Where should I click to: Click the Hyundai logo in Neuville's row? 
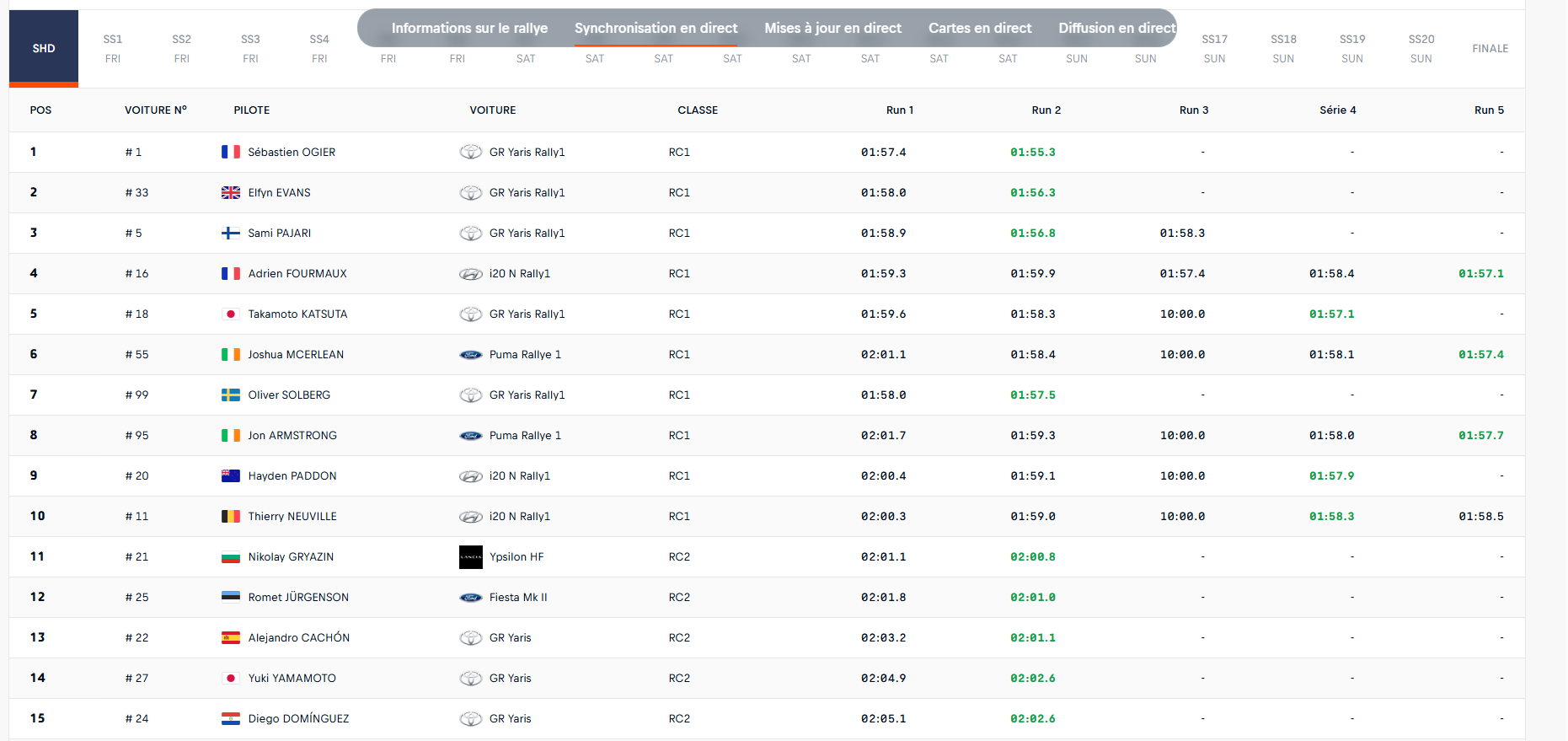coord(471,516)
